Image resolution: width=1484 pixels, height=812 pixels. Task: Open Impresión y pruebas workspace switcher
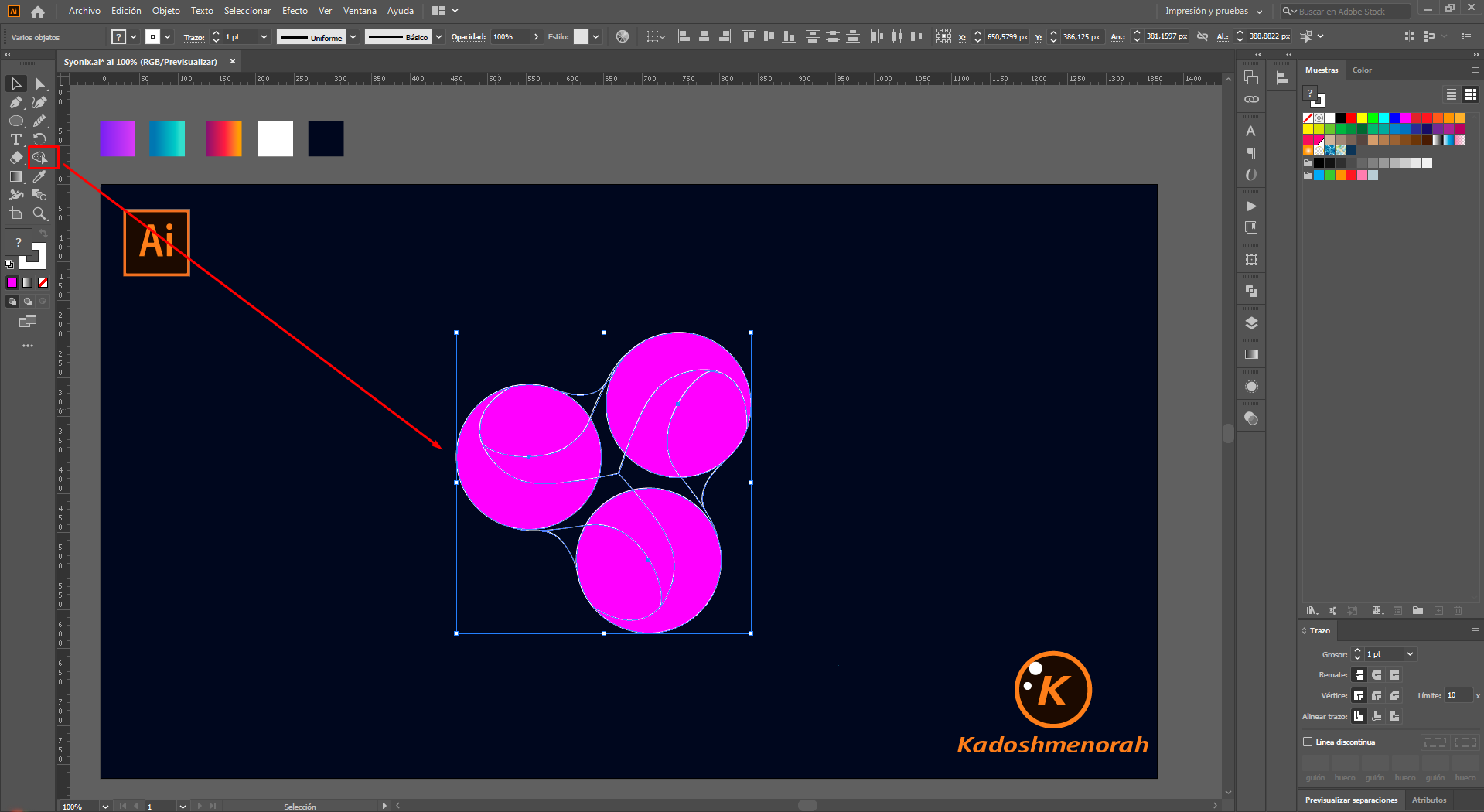click(x=1214, y=11)
